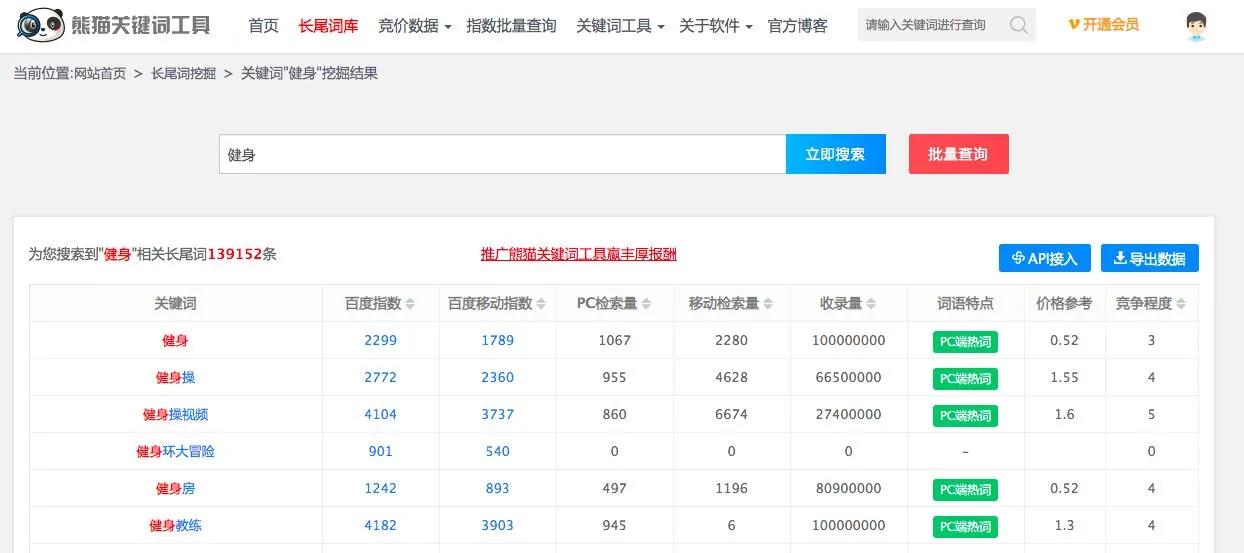This screenshot has width=1244, height=553.
Task: Click the main keyword input containing 健身
Action: 502,154
